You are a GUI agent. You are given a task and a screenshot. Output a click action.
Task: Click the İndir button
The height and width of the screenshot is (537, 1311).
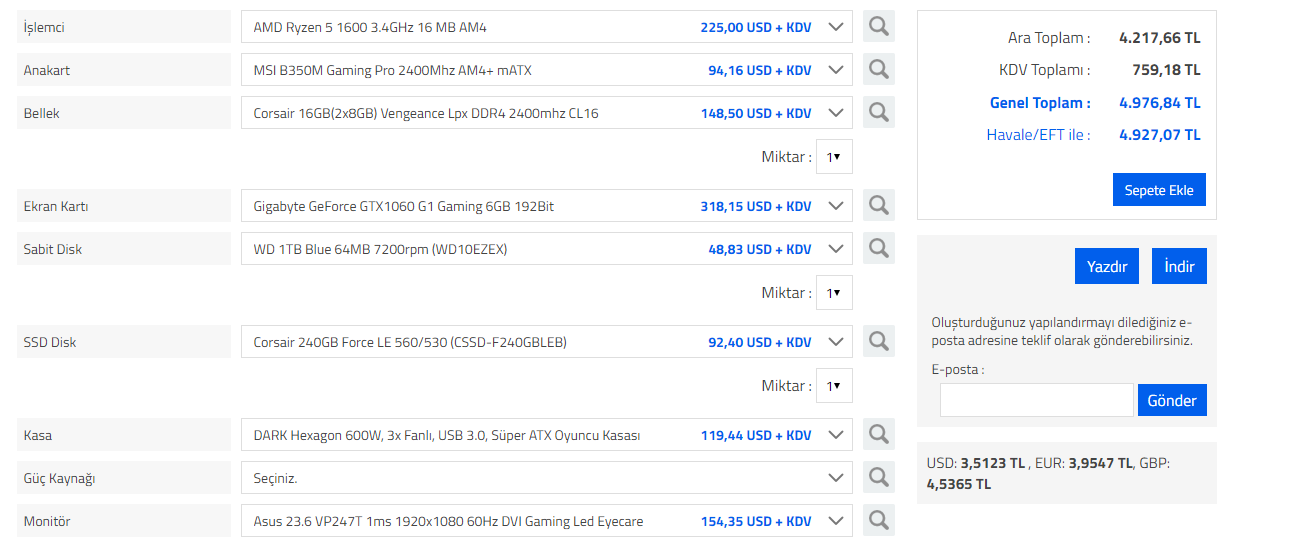pyautogui.click(x=1179, y=266)
